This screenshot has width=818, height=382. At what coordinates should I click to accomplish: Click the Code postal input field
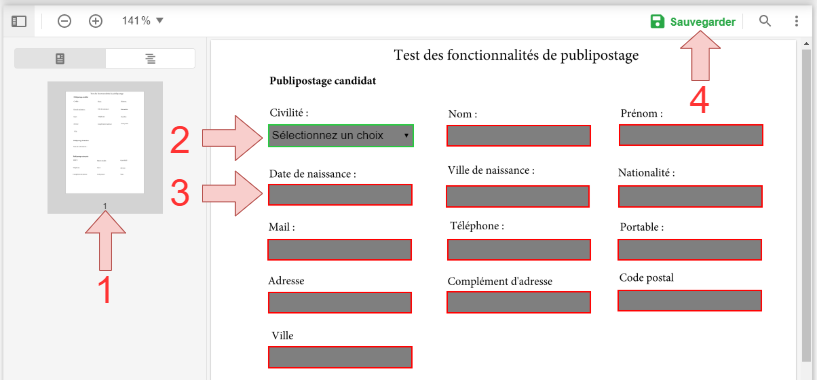(690, 301)
